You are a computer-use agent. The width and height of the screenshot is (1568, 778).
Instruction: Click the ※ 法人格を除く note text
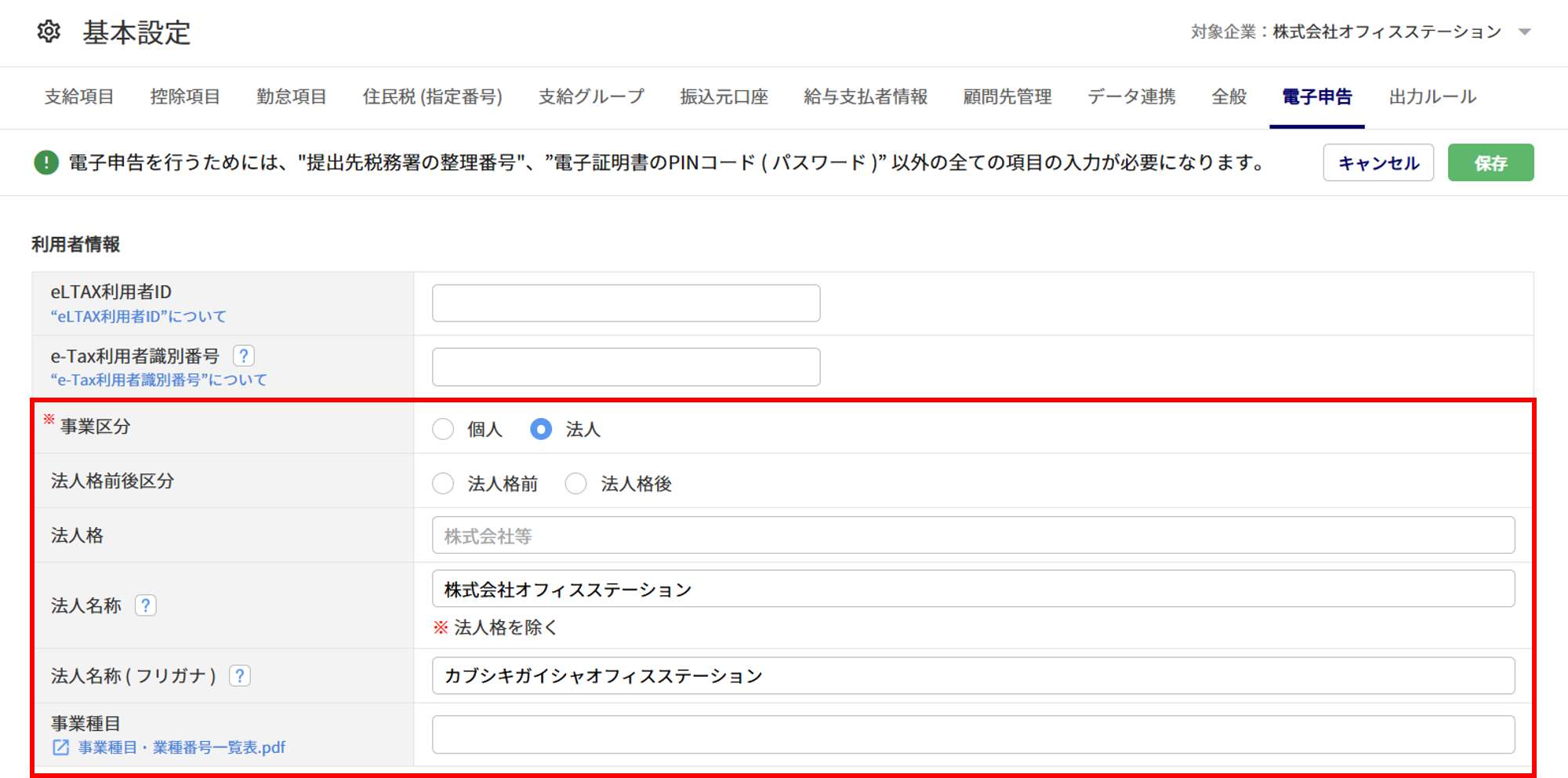495,627
